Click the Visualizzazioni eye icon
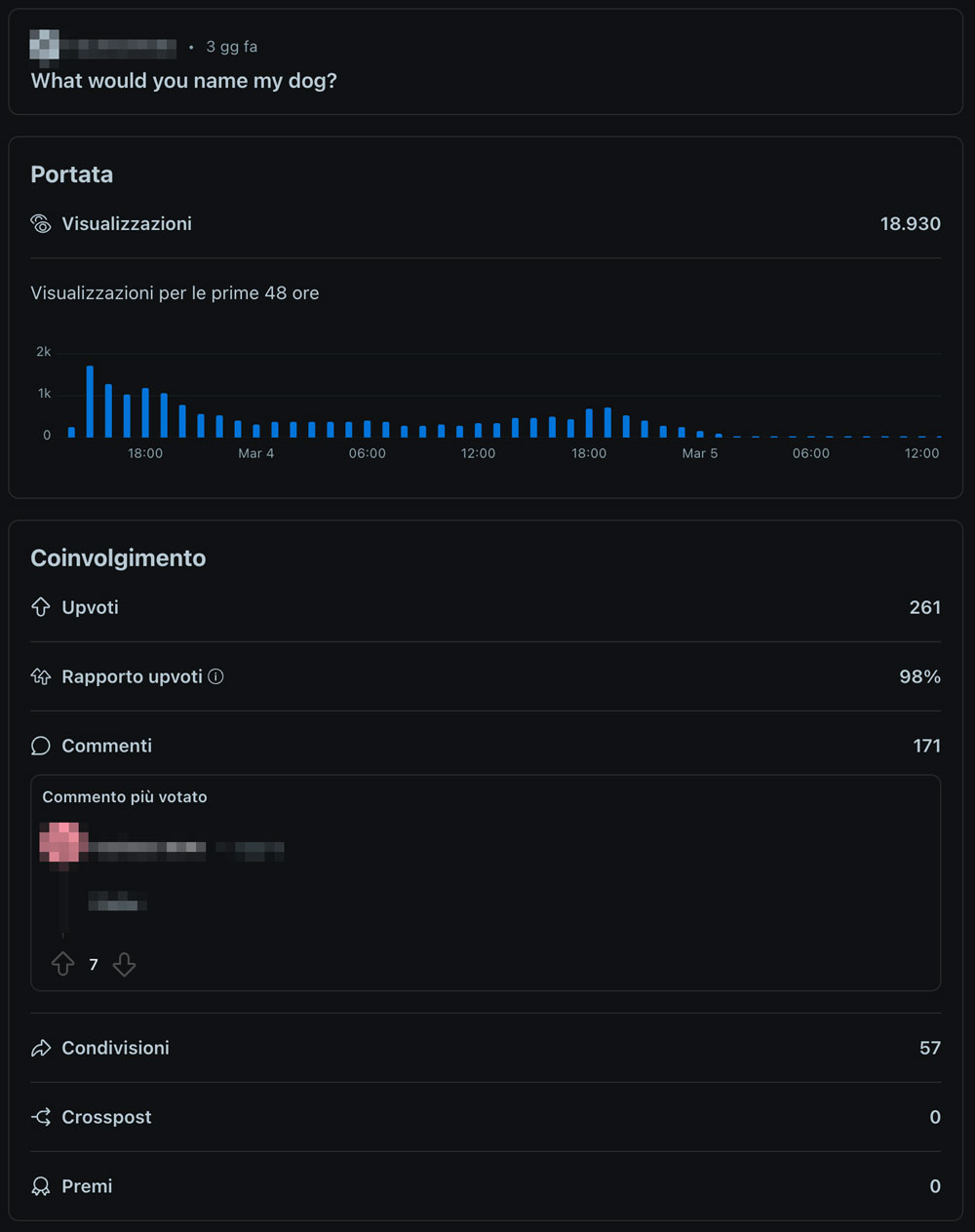Viewport: 975px width, 1232px height. click(41, 224)
